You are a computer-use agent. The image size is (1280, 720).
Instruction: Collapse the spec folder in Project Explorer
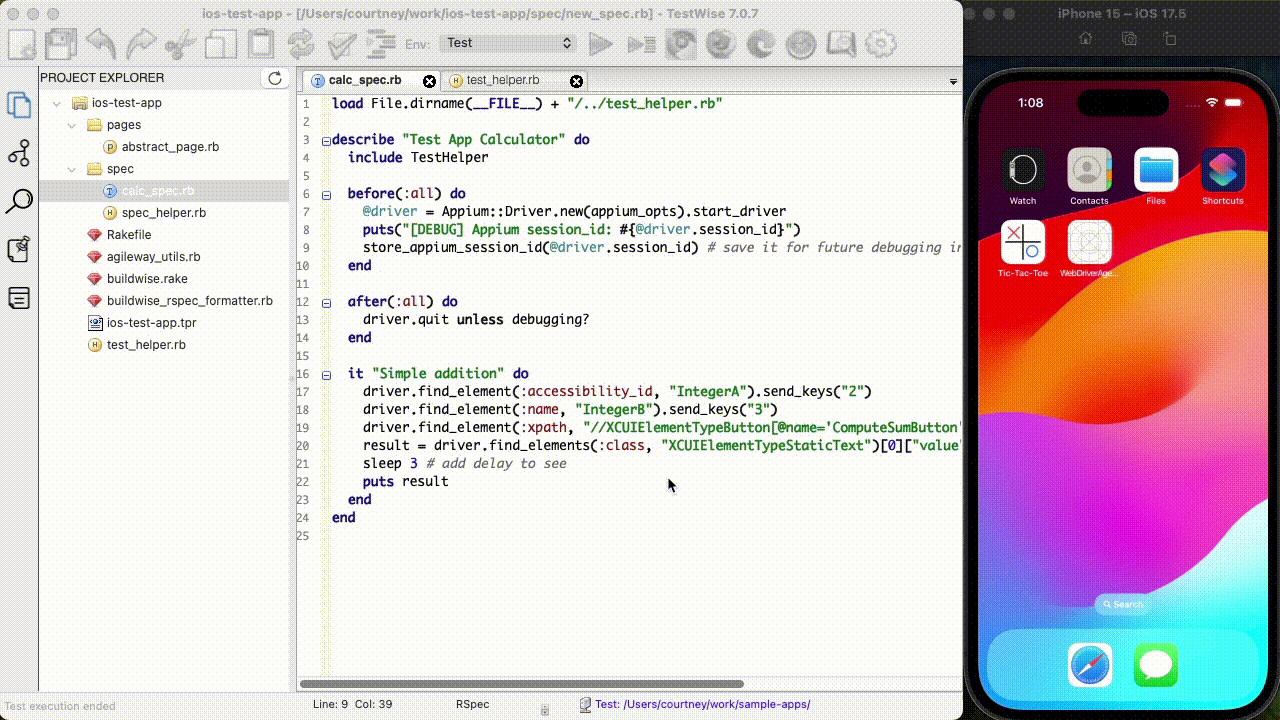70,168
